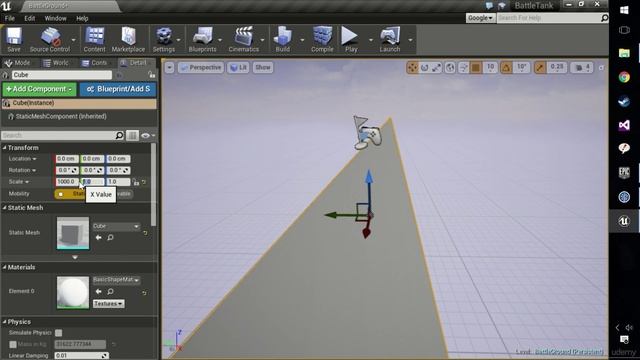
Task: Click the actor name field Cube
Action: pyautogui.click(x=61, y=75)
